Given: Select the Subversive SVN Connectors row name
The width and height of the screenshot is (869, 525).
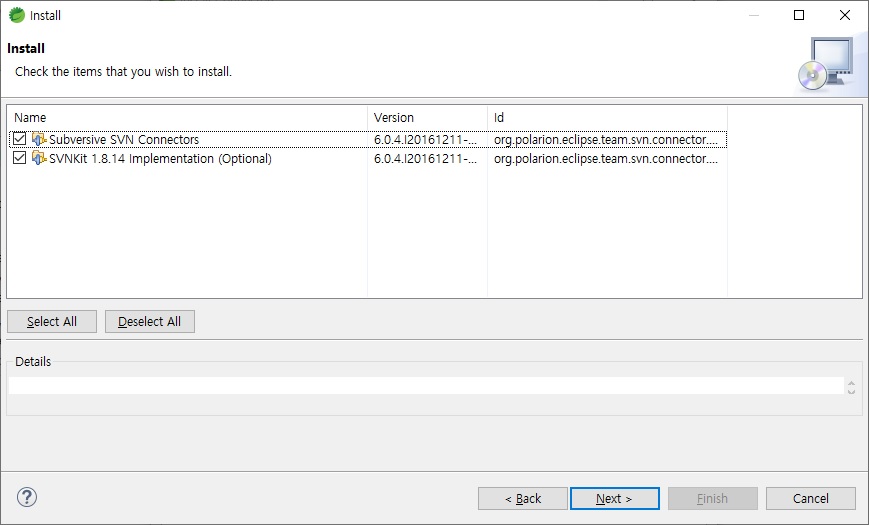Looking at the screenshot, I should pyautogui.click(x=124, y=139).
